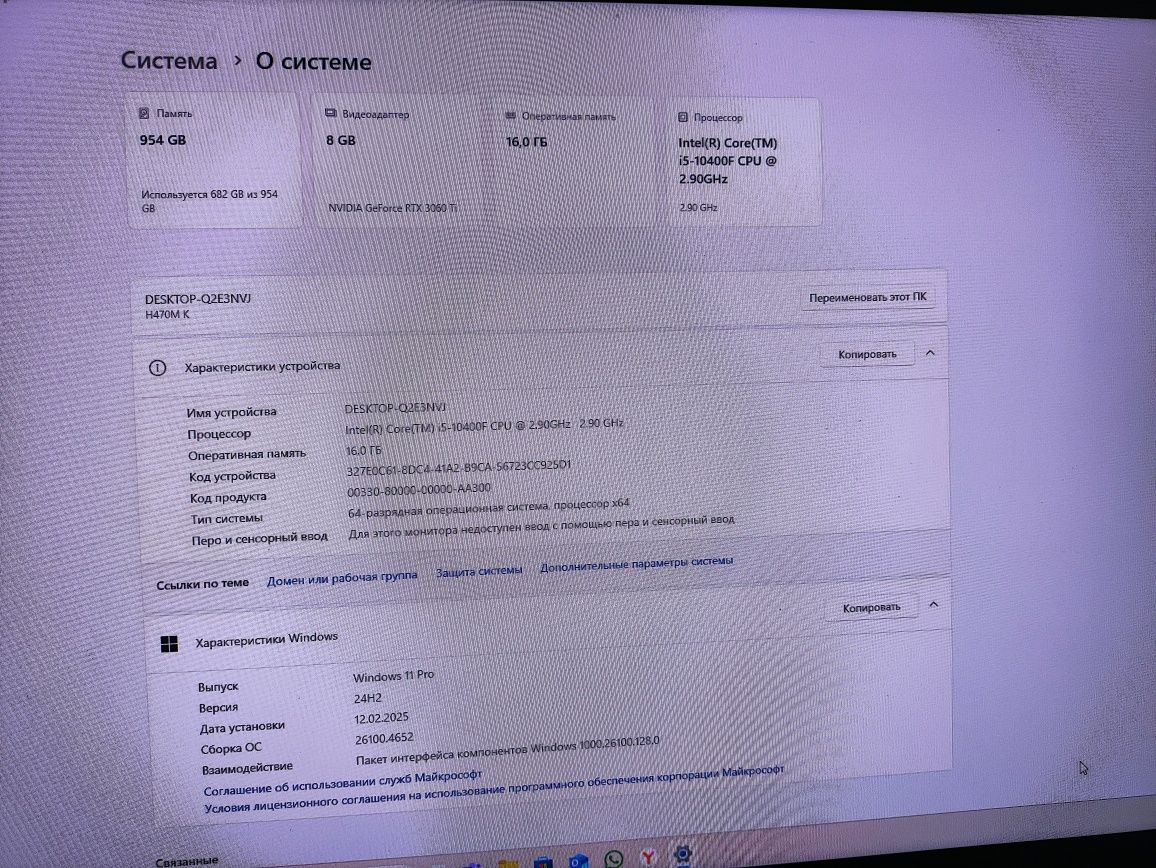Screen dimensions: 1156x868
Task: Click Переименовать этот ПК button
Action: coord(868,297)
